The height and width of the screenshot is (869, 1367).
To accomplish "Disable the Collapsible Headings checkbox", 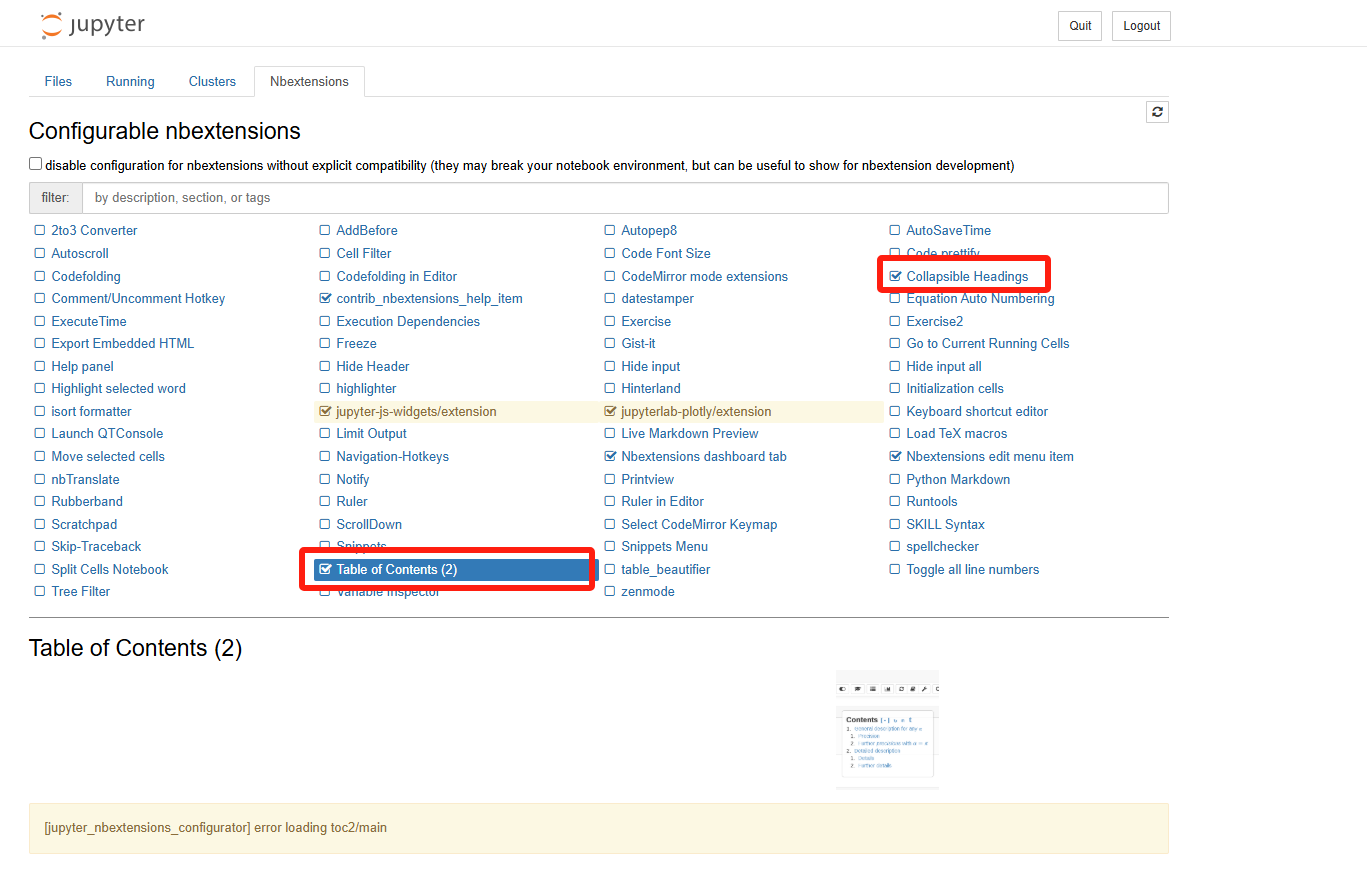I will (895, 276).
